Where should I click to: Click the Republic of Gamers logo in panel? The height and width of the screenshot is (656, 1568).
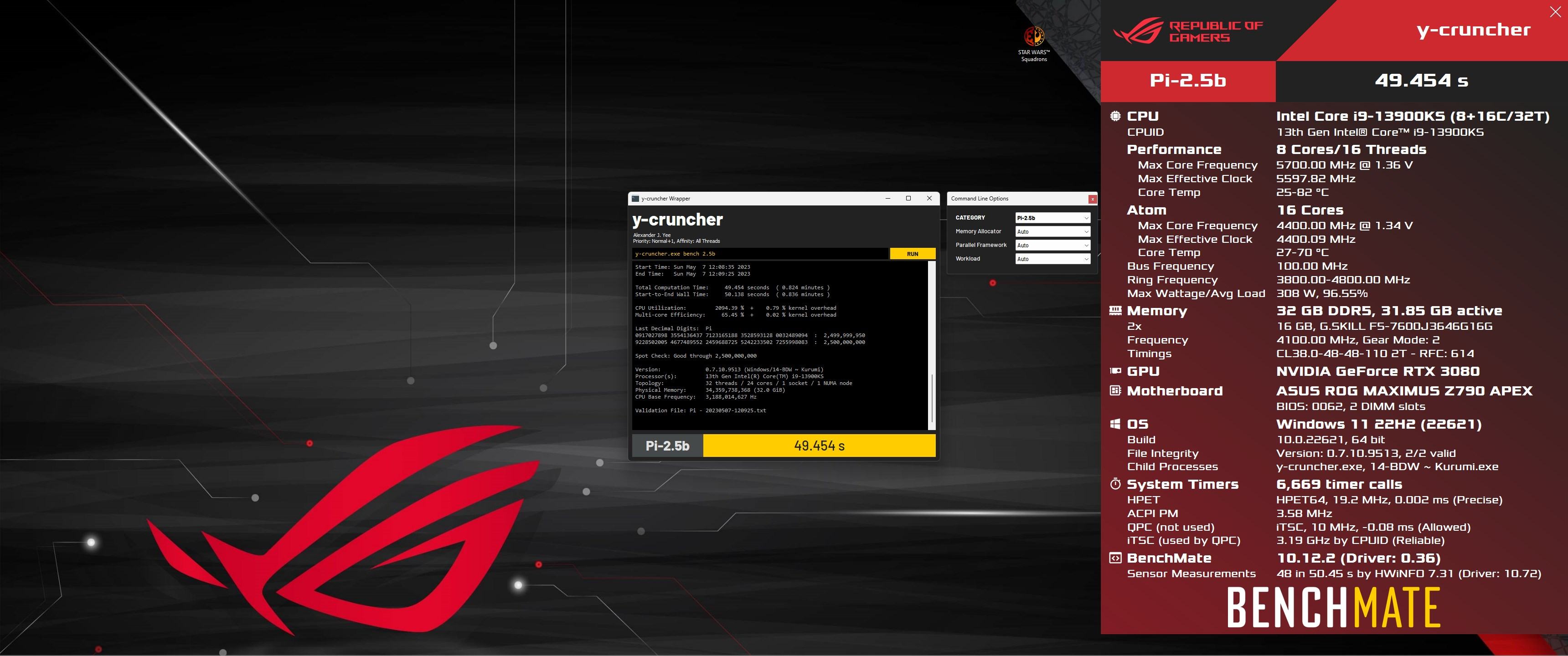1187,31
